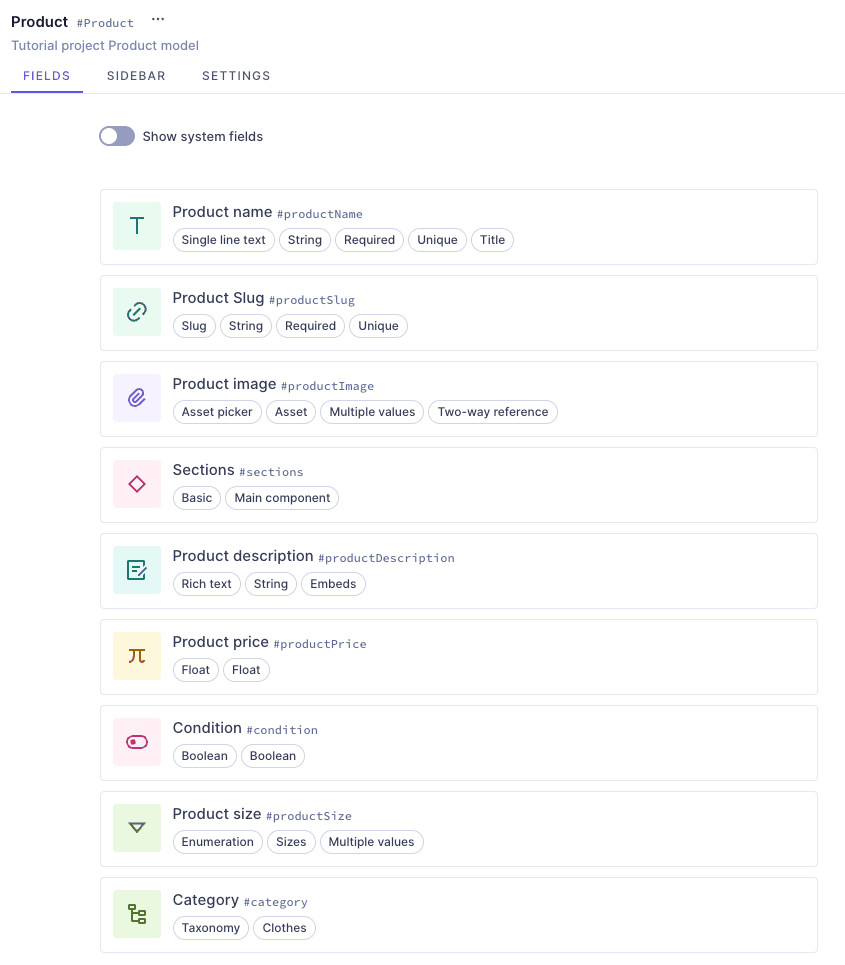Viewport: 845px width, 965px height.
Task: Open the Product Slug field card
Action: coord(458,312)
